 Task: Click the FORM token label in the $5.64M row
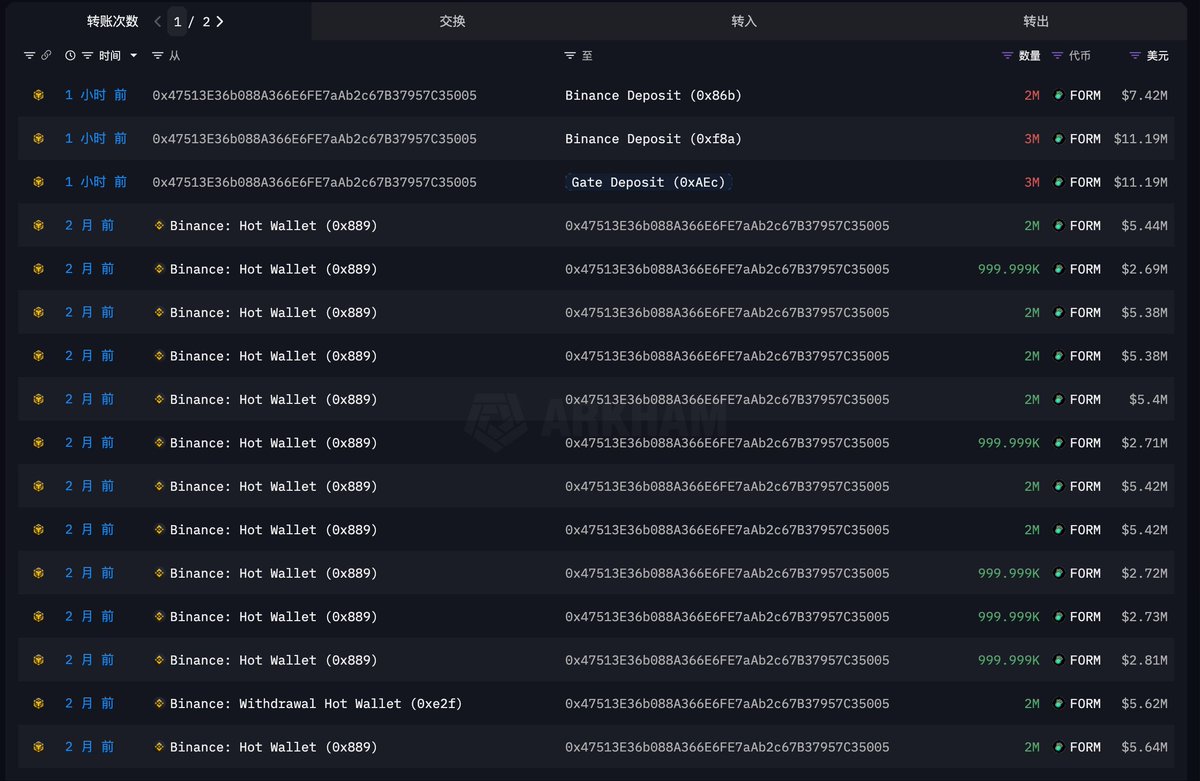pos(1085,747)
